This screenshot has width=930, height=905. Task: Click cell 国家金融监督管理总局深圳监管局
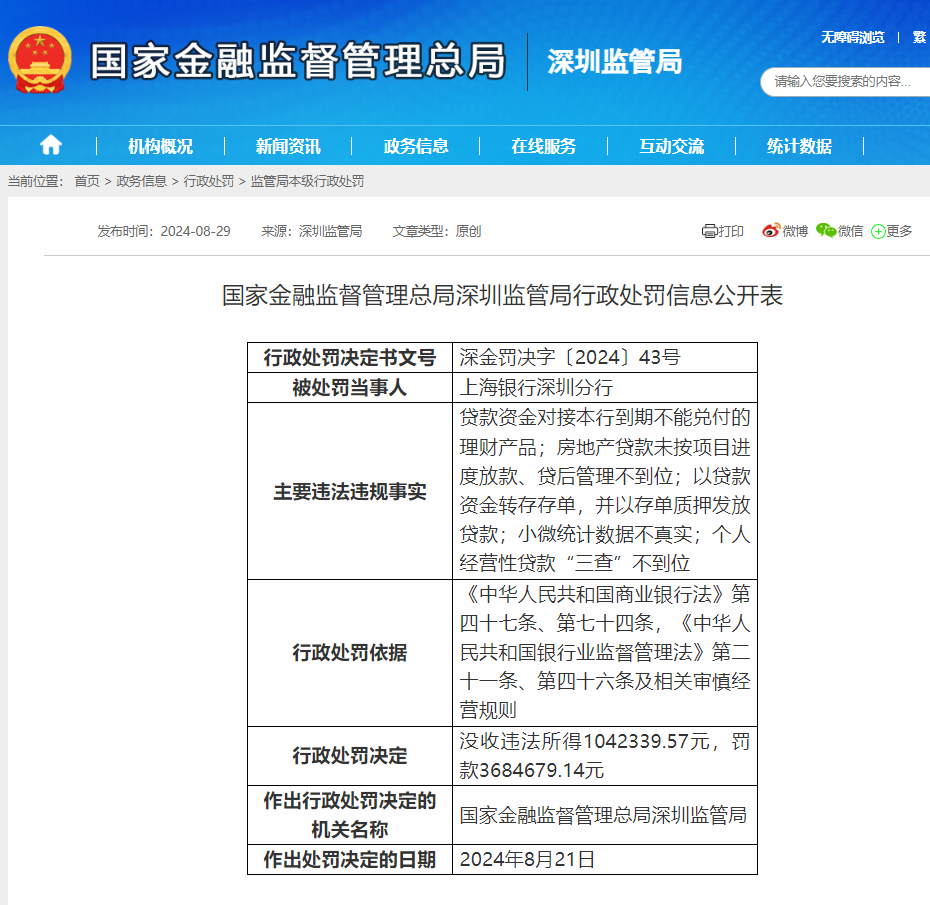(x=604, y=815)
